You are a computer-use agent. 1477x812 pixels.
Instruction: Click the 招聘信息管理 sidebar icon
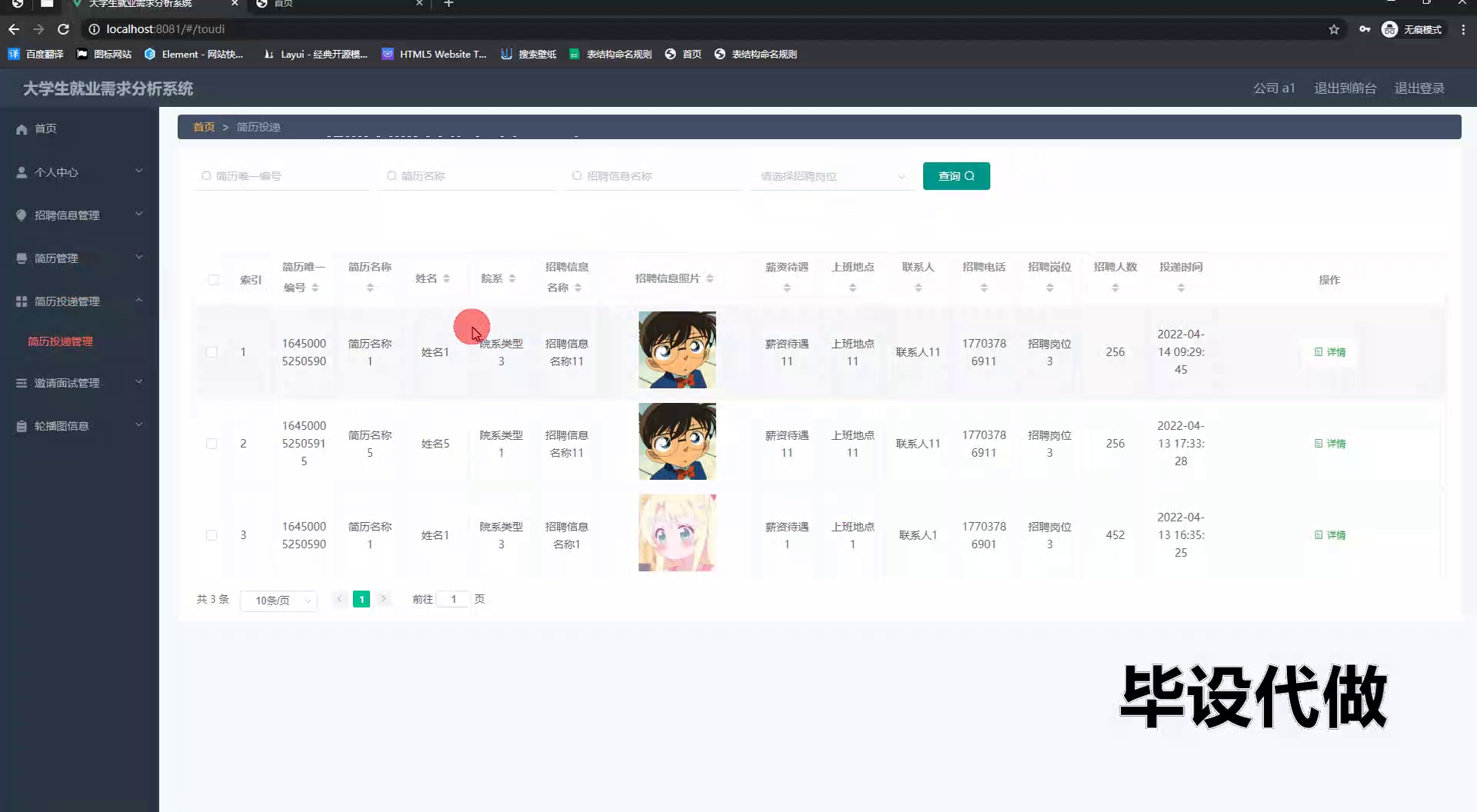pos(22,215)
